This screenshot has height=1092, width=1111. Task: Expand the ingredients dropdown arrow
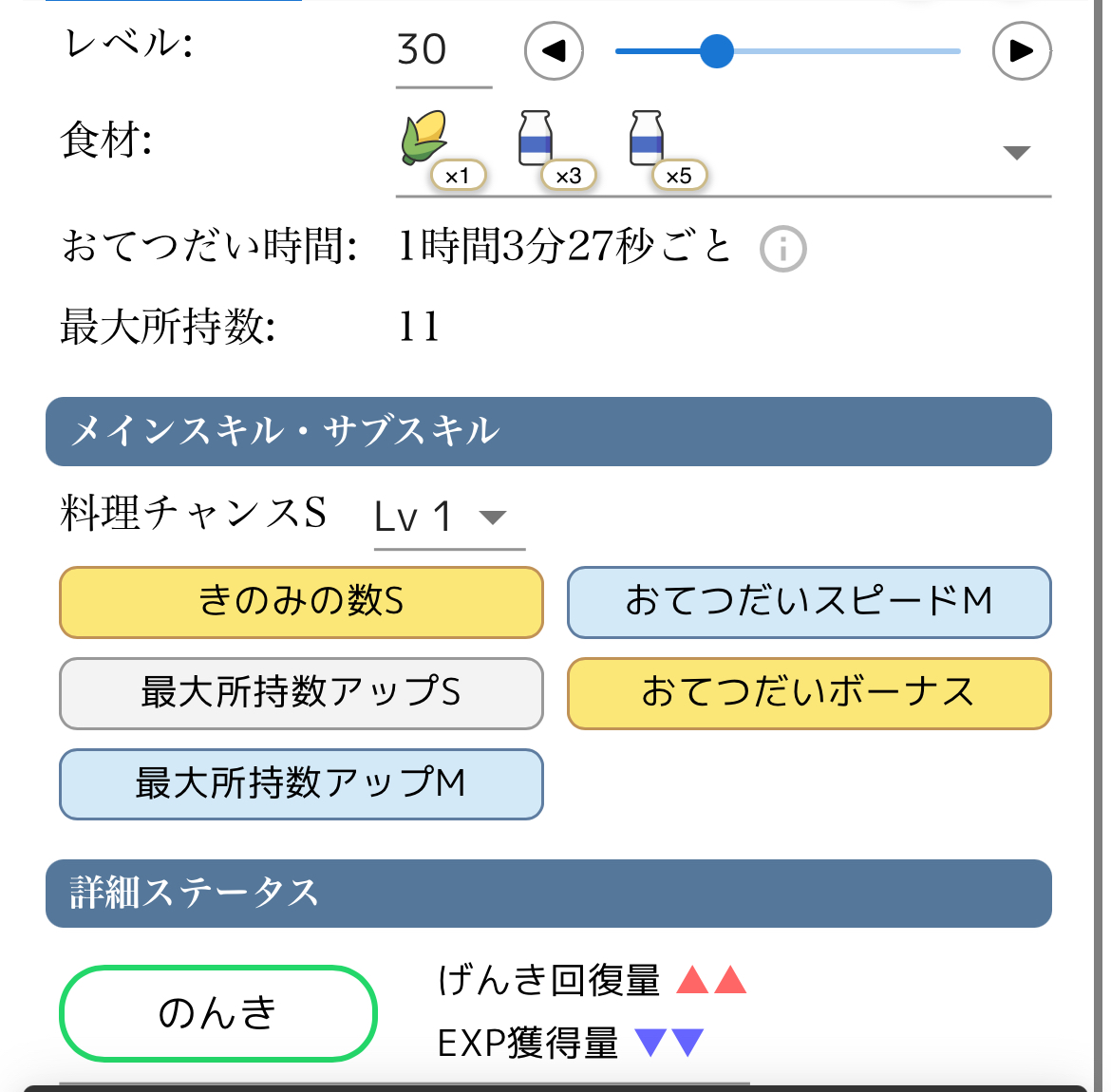1016,153
